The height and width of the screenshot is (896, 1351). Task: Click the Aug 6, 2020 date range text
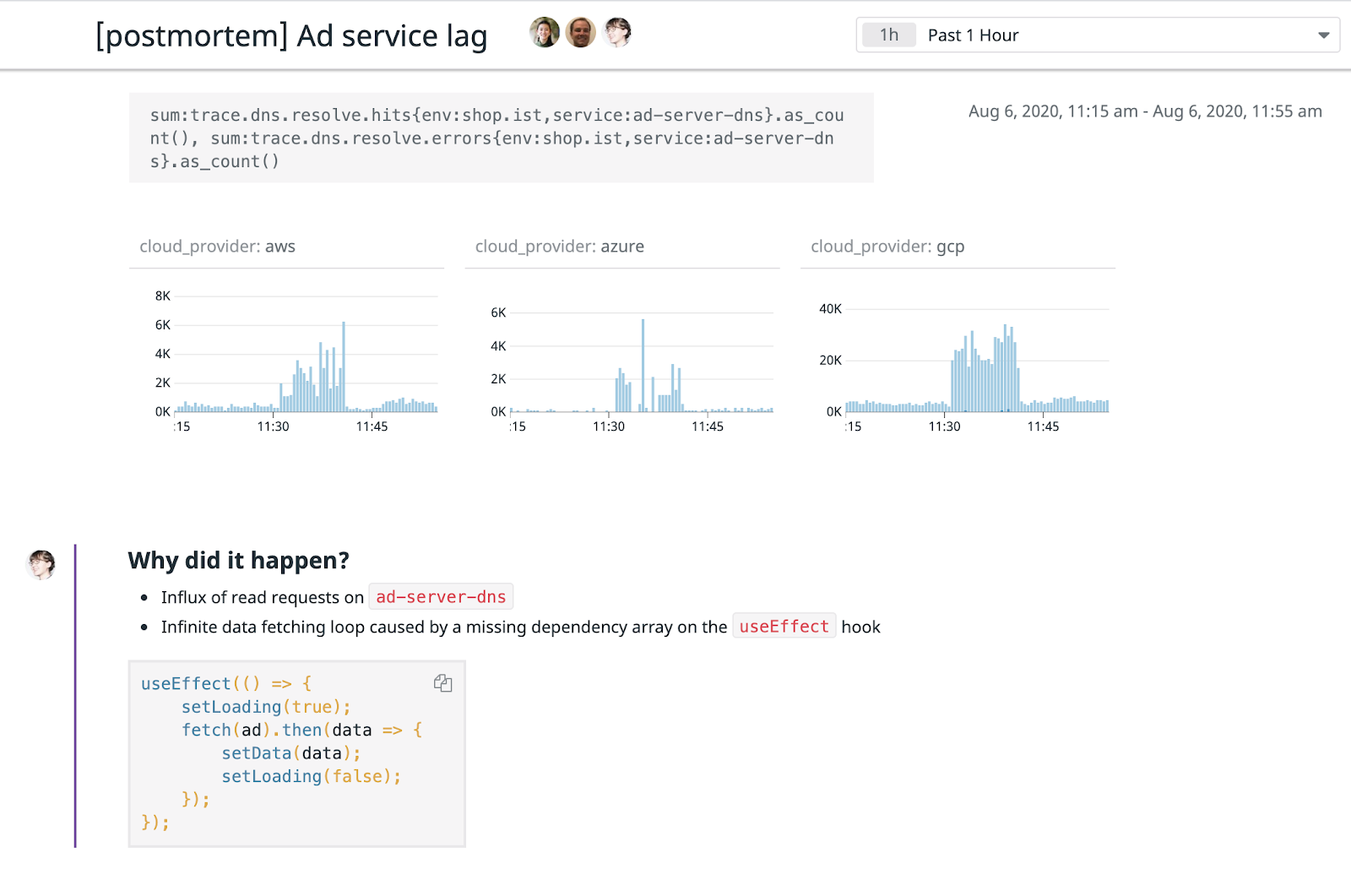pos(1144,111)
